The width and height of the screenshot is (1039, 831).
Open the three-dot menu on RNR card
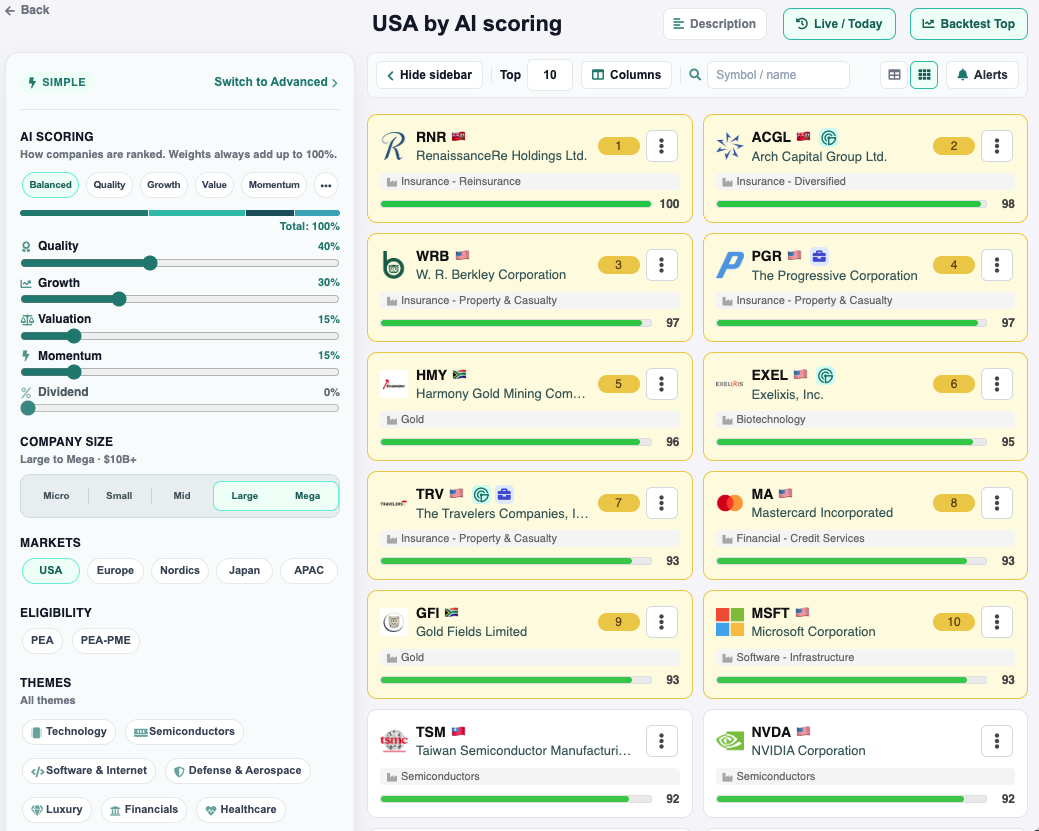pos(661,146)
